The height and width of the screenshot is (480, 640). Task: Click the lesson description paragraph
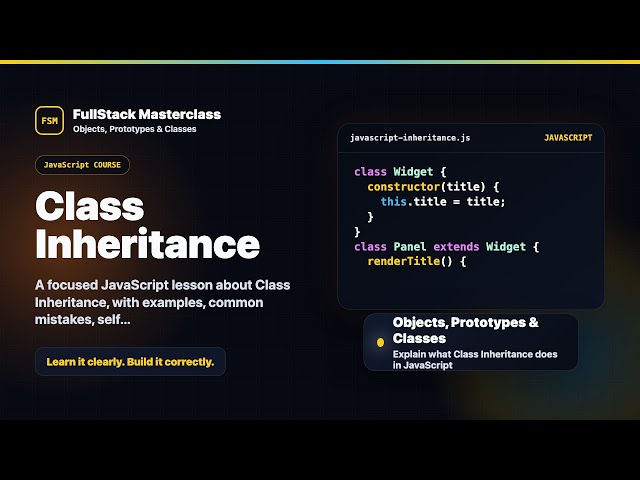coord(162,302)
